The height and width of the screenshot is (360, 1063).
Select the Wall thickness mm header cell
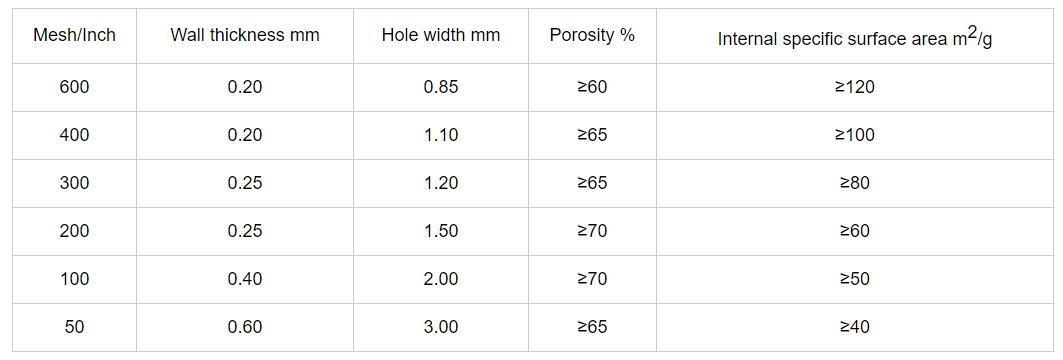tap(245, 35)
